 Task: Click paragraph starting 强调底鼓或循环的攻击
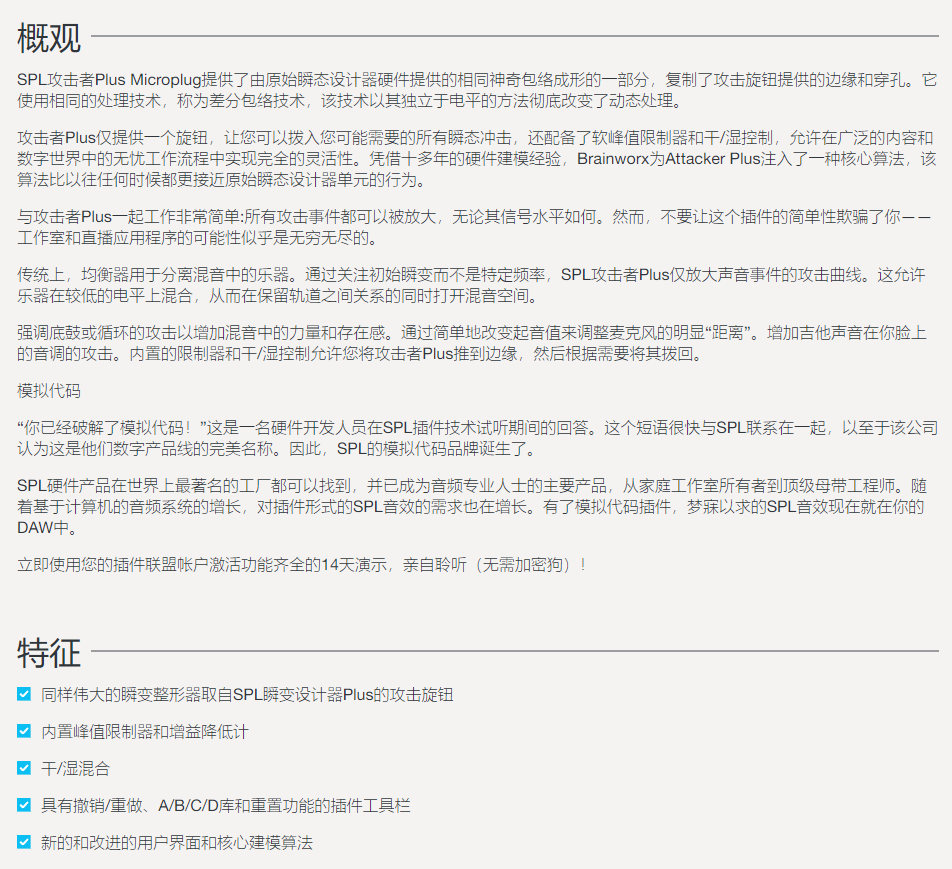pyautogui.click(x=472, y=343)
